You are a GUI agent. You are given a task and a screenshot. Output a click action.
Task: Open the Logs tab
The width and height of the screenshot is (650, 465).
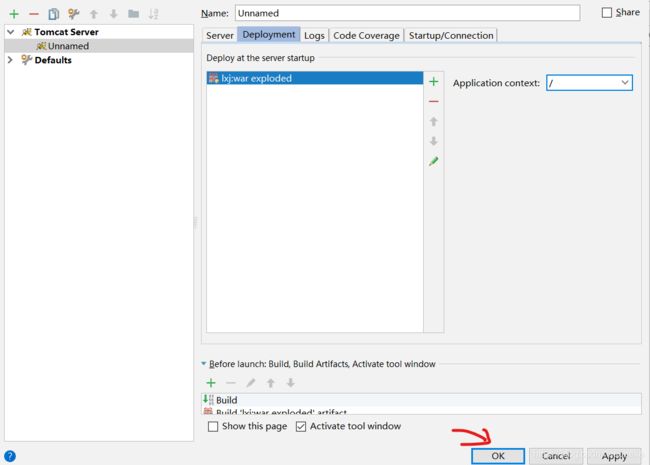click(x=314, y=36)
